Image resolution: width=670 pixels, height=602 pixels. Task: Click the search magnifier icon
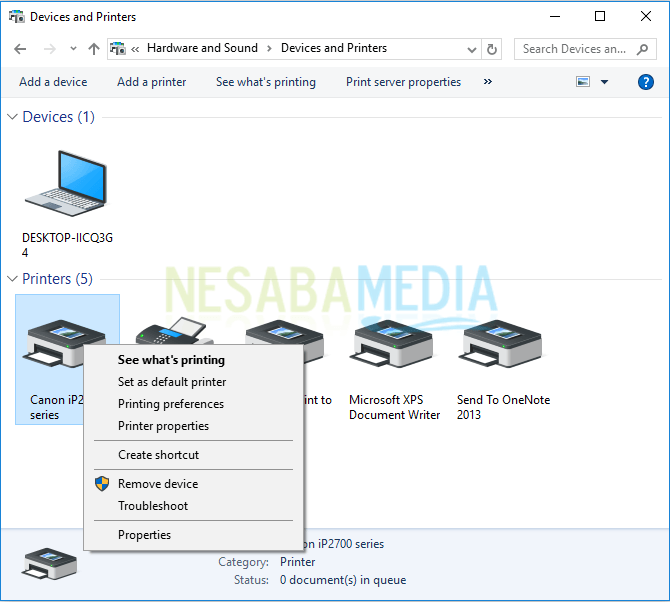point(642,49)
